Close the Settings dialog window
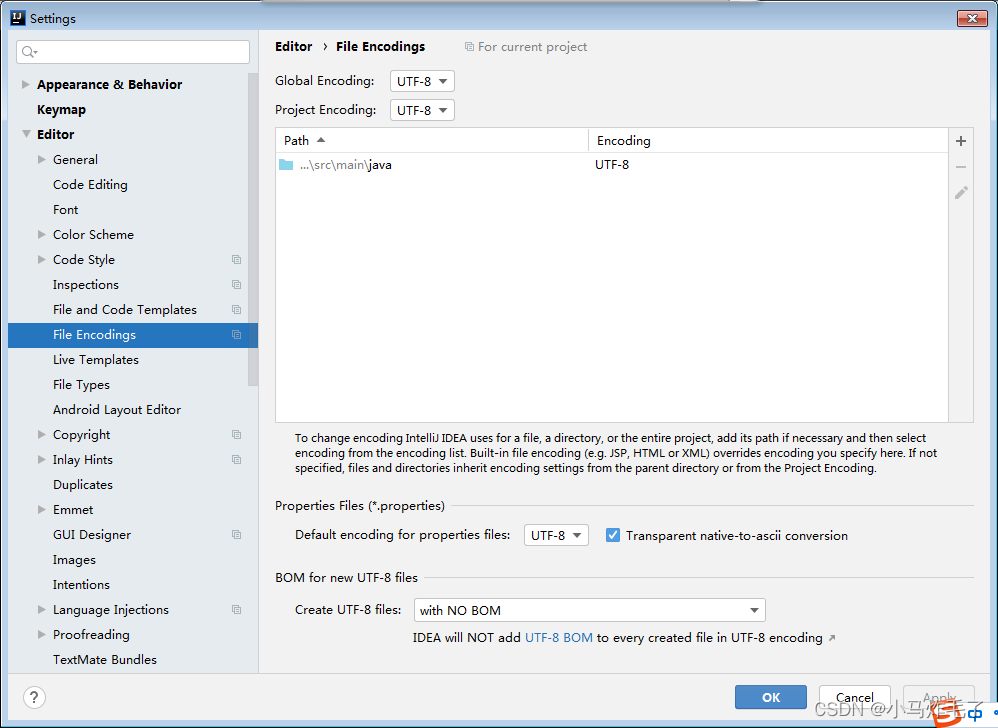 972,18
